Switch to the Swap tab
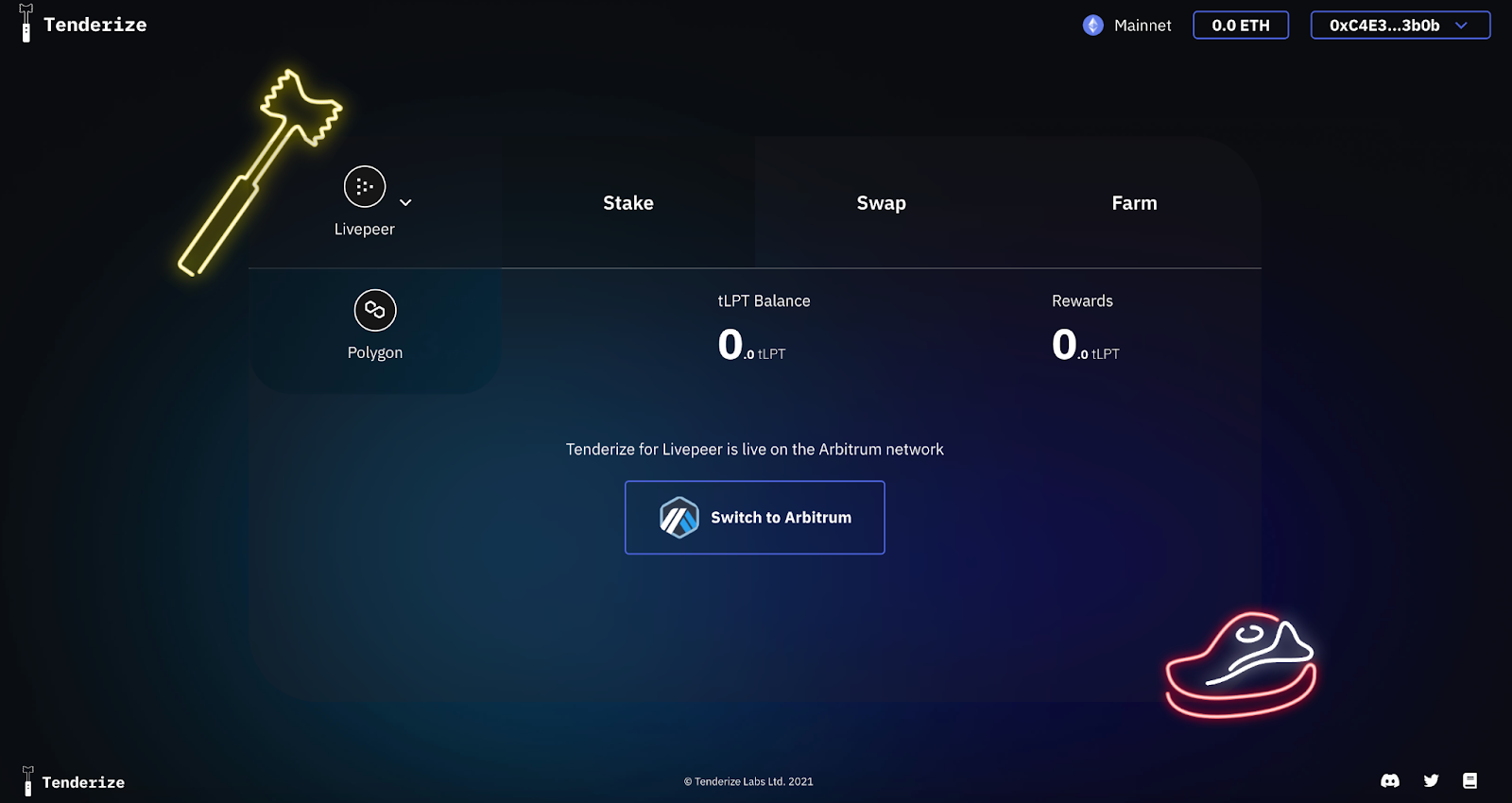 coord(882,203)
